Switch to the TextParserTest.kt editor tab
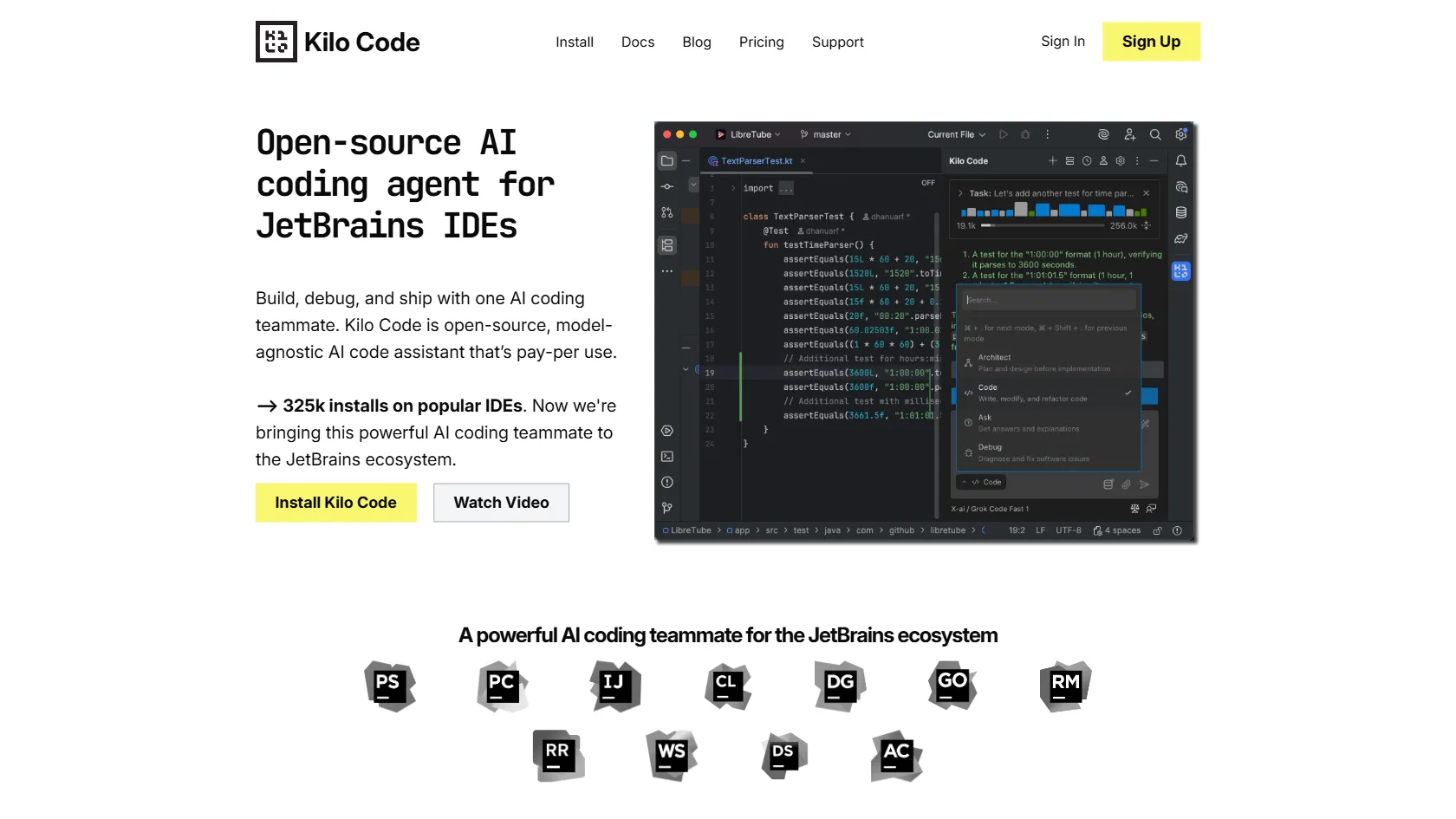1456x819 pixels. (x=756, y=161)
